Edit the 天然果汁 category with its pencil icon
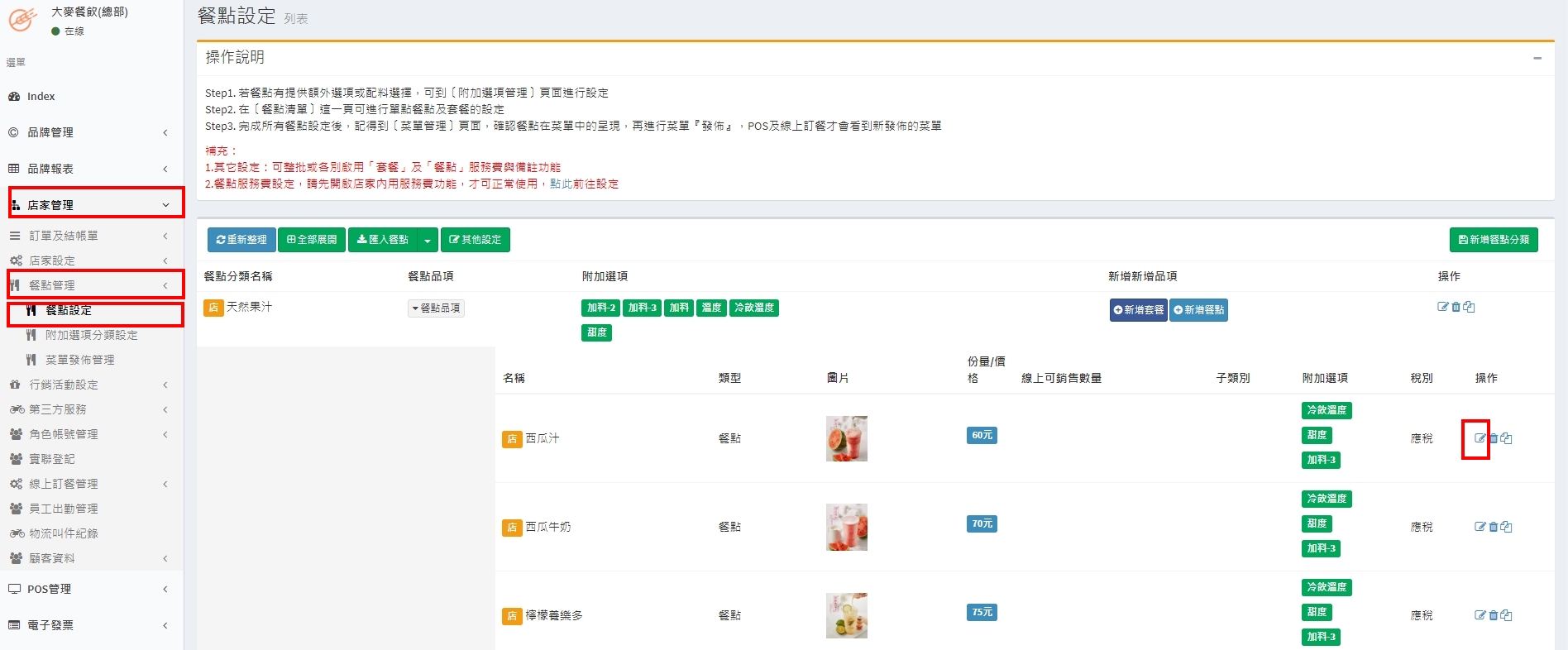 pyautogui.click(x=1443, y=307)
